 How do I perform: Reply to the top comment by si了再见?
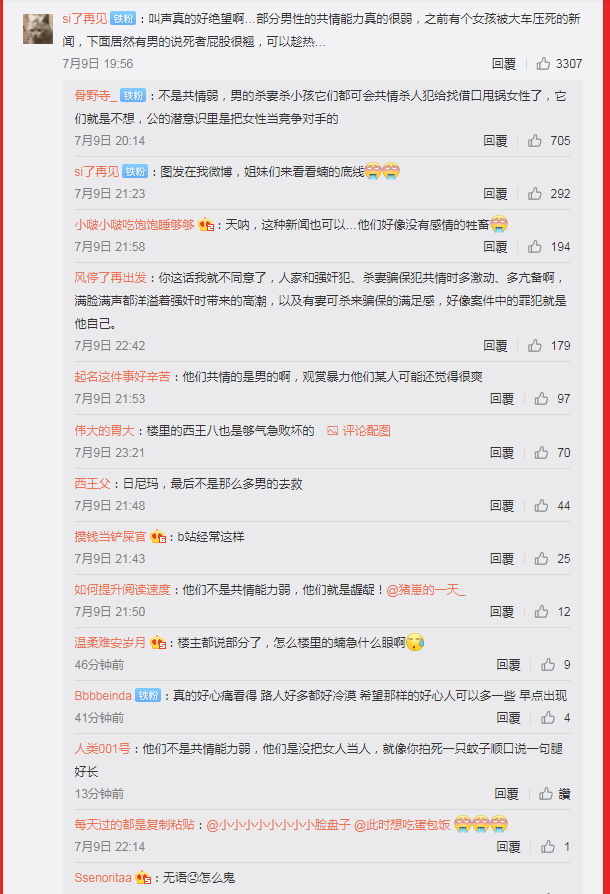504,63
